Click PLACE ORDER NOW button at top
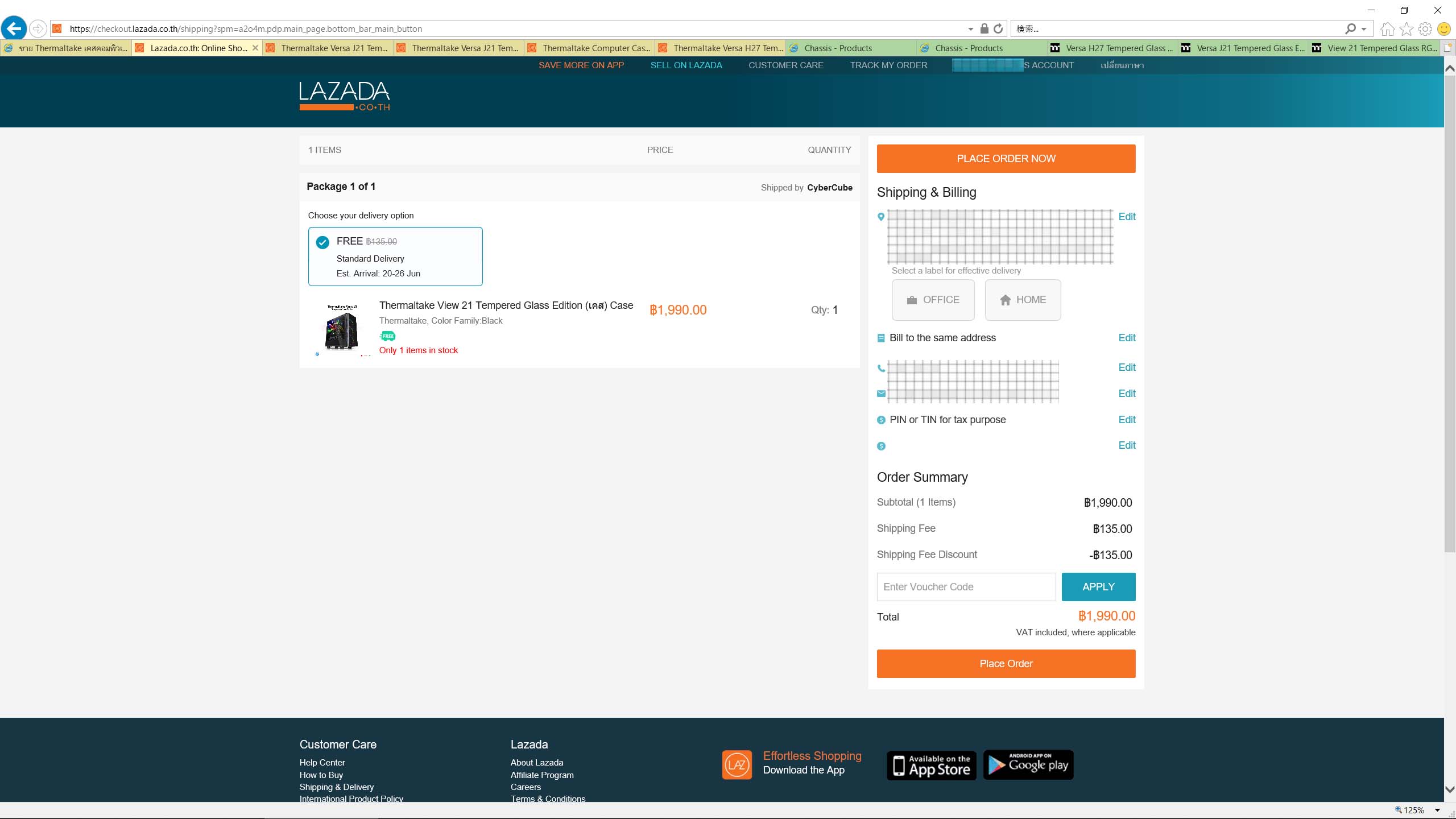Image resolution: width=1456 pixels, height=819 pixels. coord(1006,158)
